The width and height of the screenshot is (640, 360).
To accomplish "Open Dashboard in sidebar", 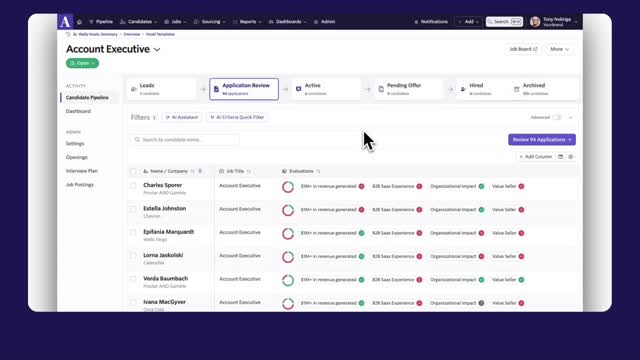I will [78, 111].
